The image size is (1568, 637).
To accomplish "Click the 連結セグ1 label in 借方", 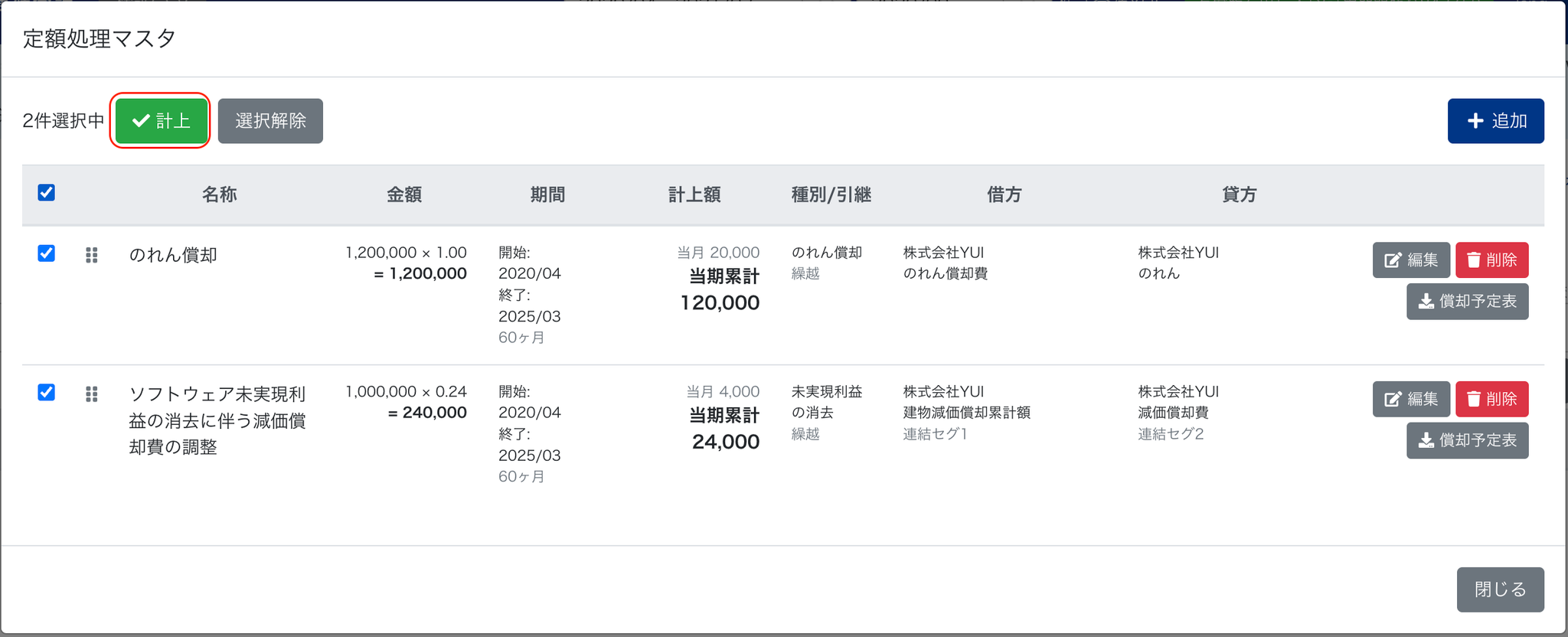I will pyautogui.click(x=935, y=434).
